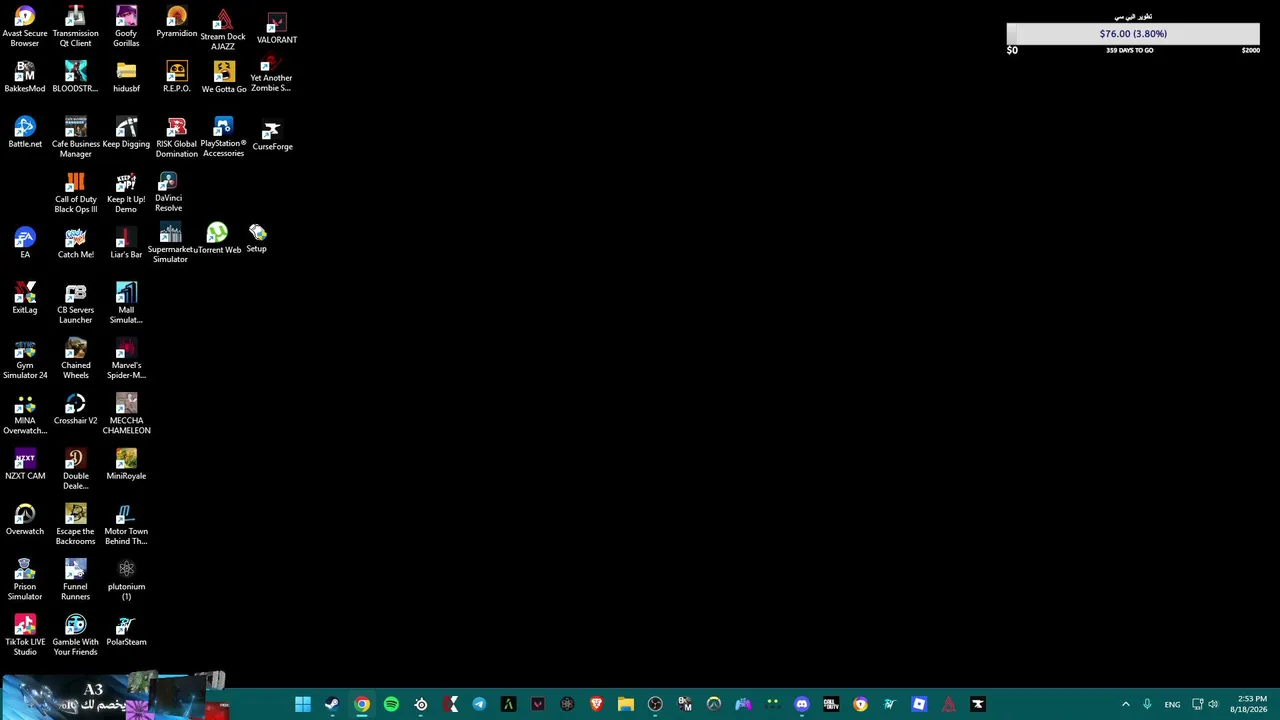The height and width of the screenshot is (720, 1280).
Task: Select the BLOODSTR... desktop icon
Action: (x=75, y=77)
